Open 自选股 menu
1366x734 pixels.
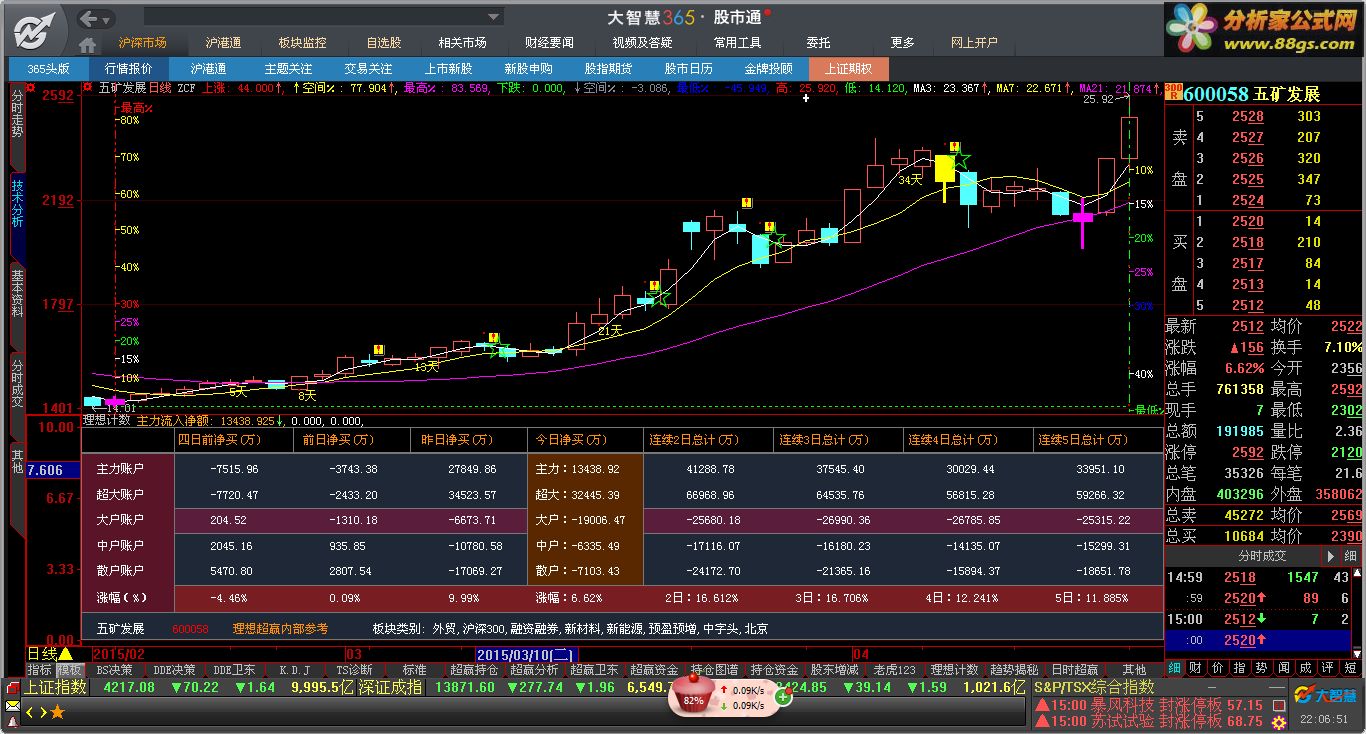(384, 43)
